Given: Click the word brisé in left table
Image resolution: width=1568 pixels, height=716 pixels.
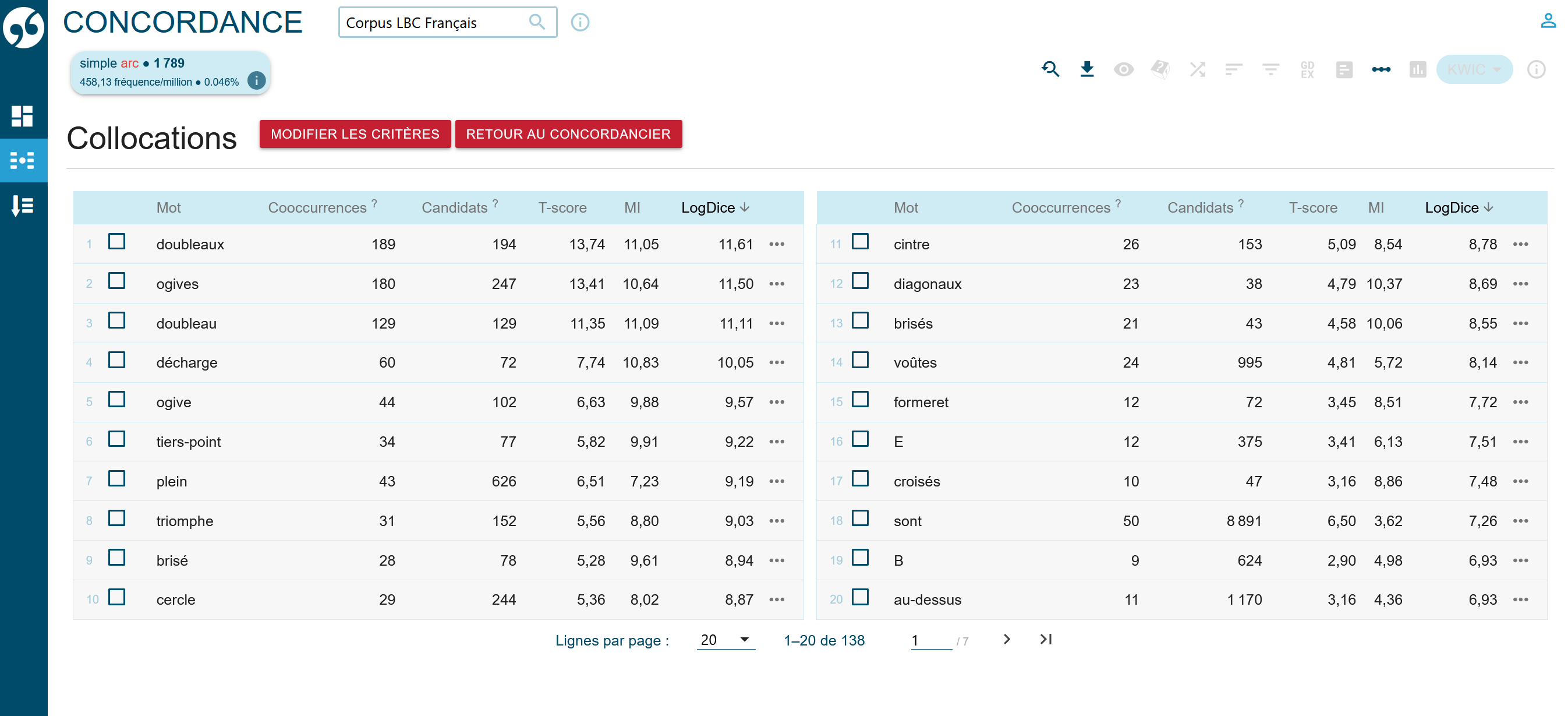Looking at the screenshot, I should [172, 560].
